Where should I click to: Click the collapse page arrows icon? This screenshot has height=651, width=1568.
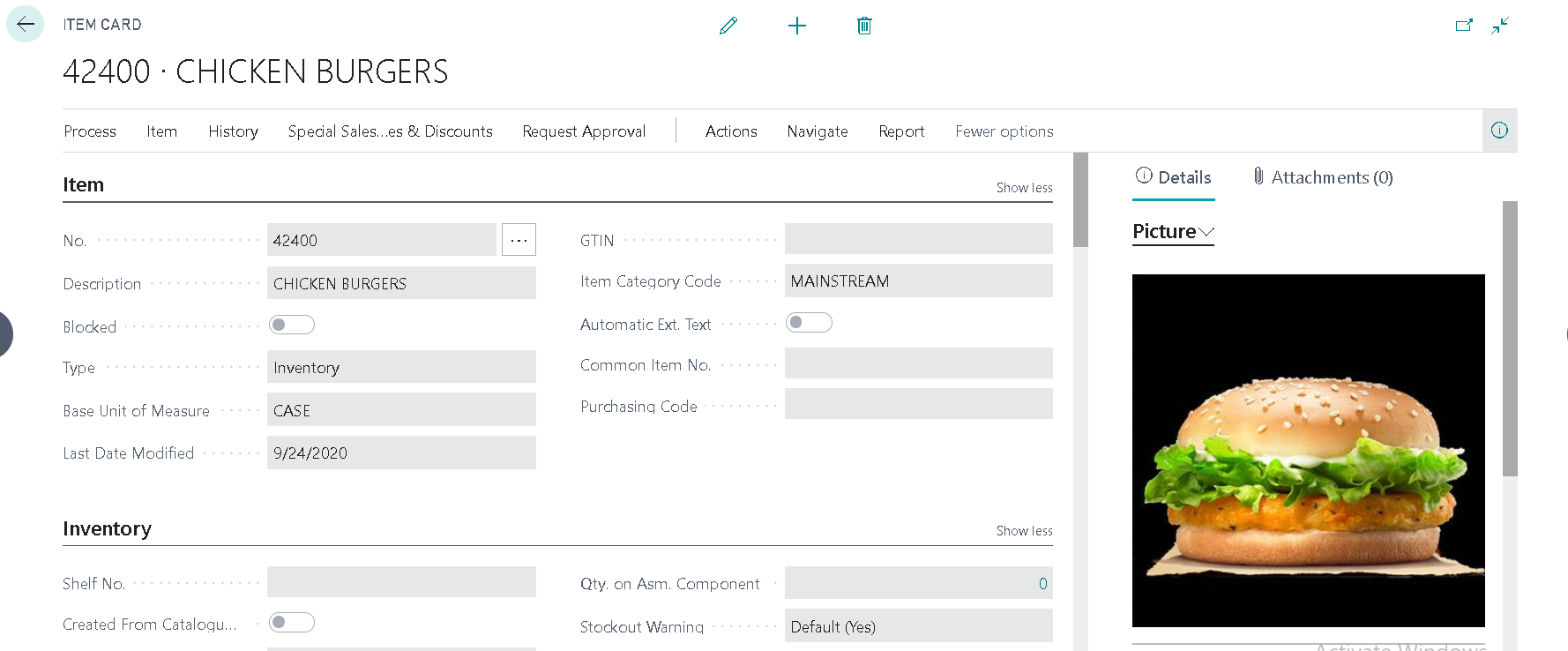[x=1500, y=26]
